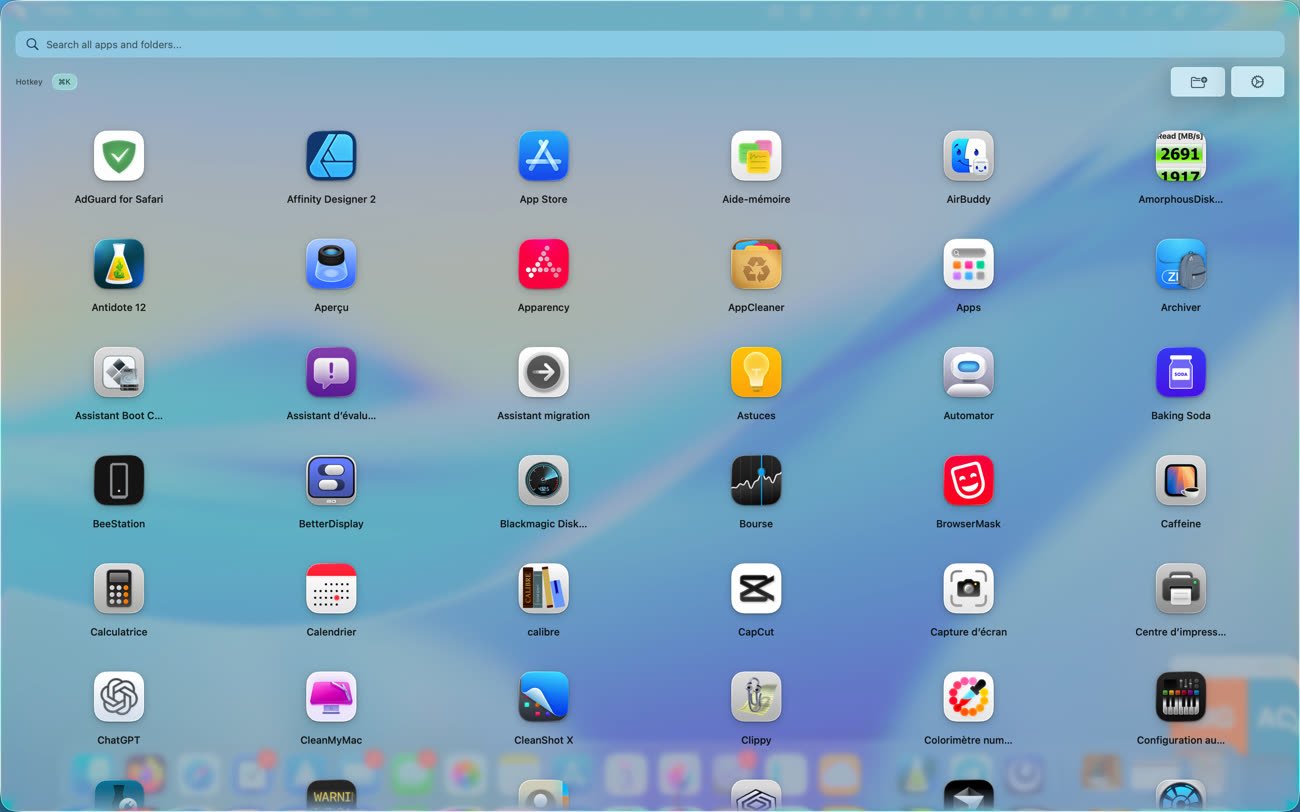Launch AirBuddy app
This screenshot has height=812, width=1300.
pyautogui.click(x=968, y=156)
